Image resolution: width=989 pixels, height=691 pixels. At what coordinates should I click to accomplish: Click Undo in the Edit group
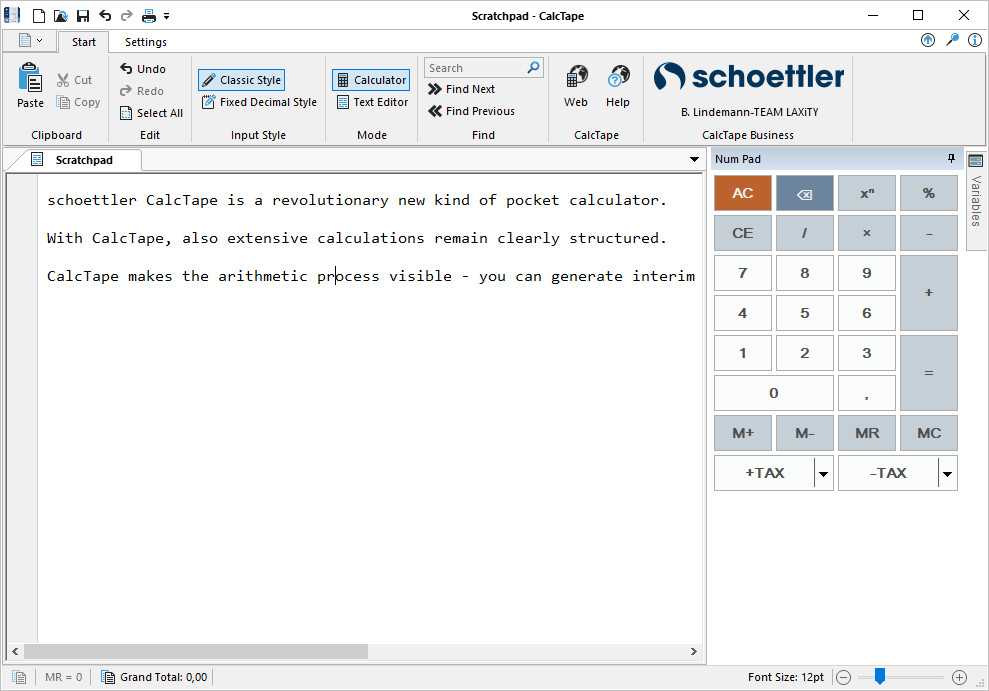point(143,69)
